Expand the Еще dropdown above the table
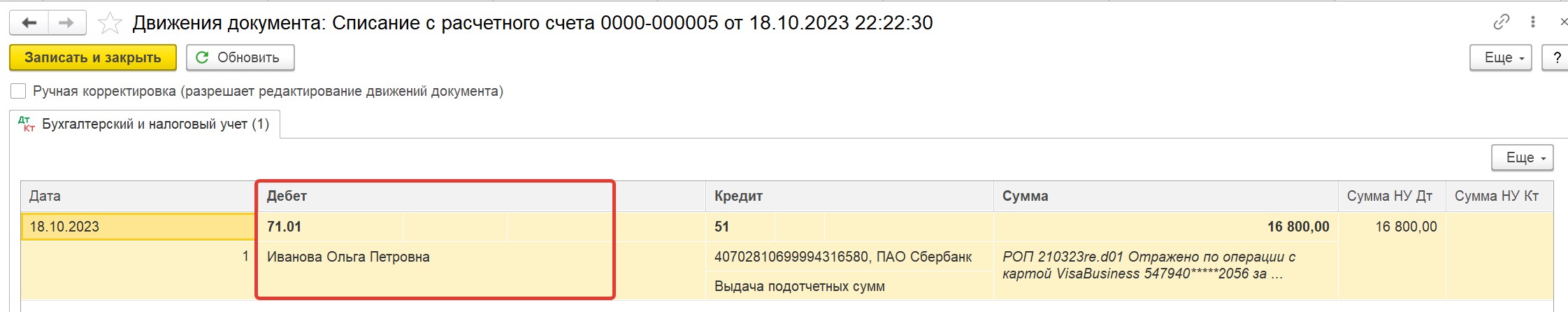The height and width of the screenshot is (312, 1568). point(1522,157)
